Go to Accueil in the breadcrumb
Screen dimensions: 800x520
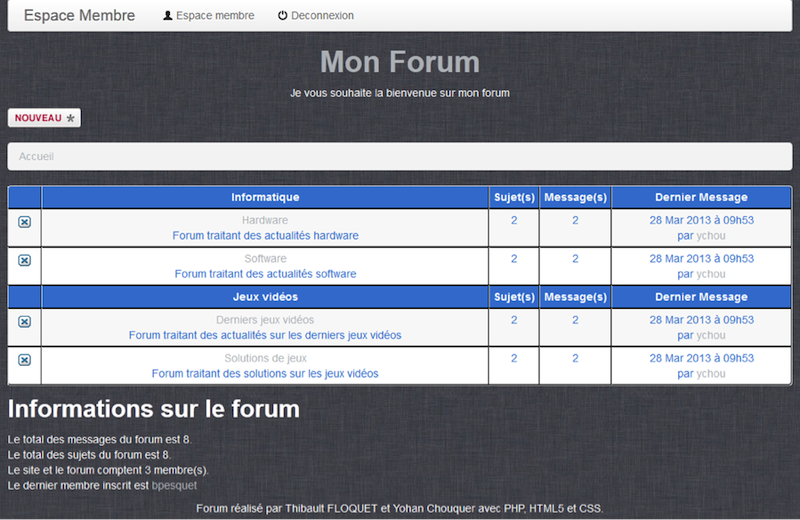click(x=36, y=156)
